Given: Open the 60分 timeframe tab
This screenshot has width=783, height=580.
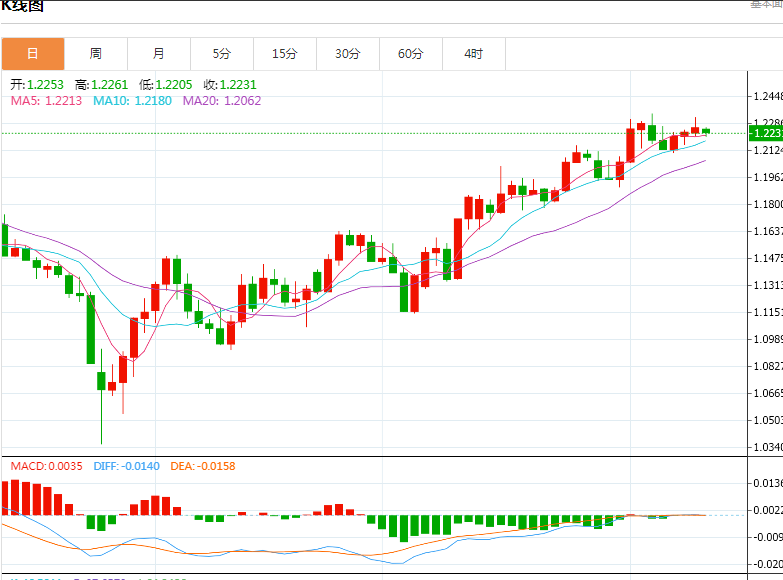Looking at the screenshot, I should 410,54.
